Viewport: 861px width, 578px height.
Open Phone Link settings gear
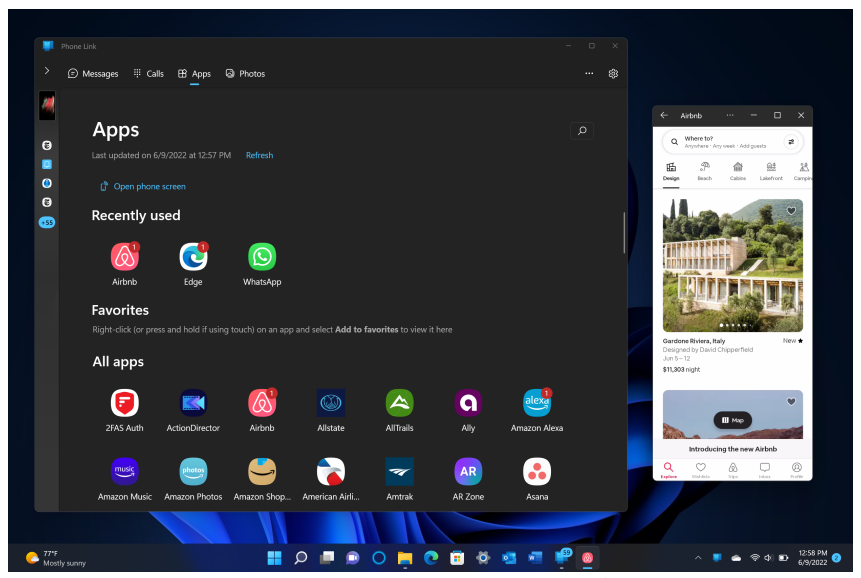coord(613,74)
